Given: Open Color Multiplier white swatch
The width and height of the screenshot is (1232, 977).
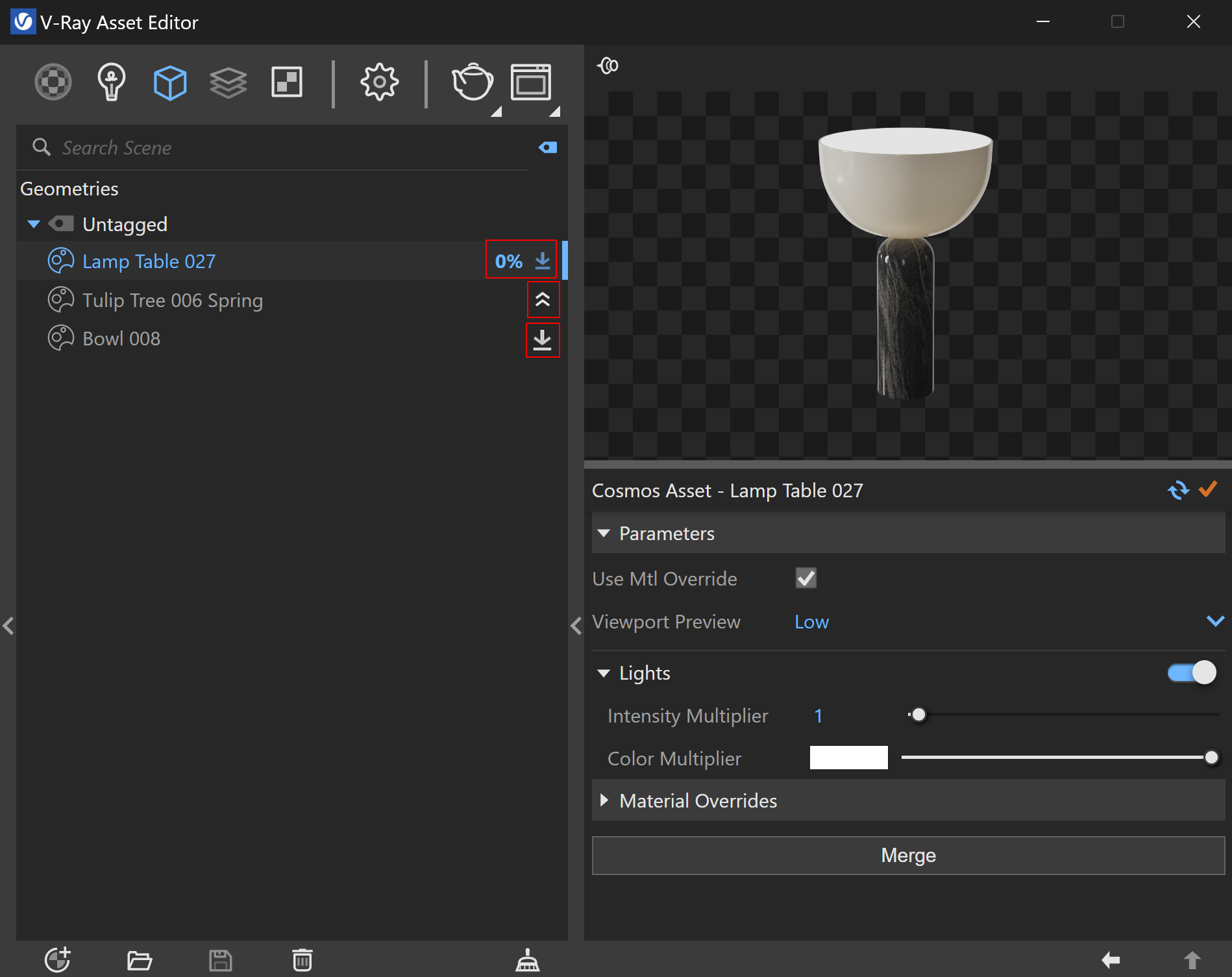Looking at the screenshot, I should [848, 758].
